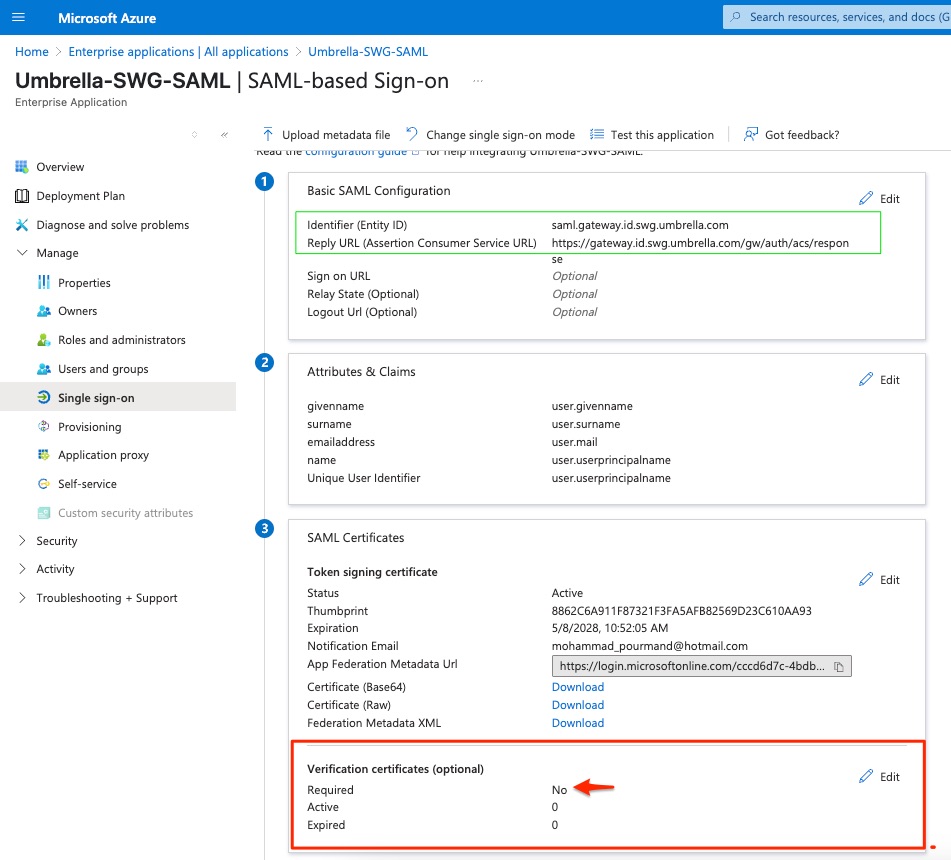This screenshot has width=951, height=860.
Task: Click the Search resources, services, and docs field
Action: (837, 17)
